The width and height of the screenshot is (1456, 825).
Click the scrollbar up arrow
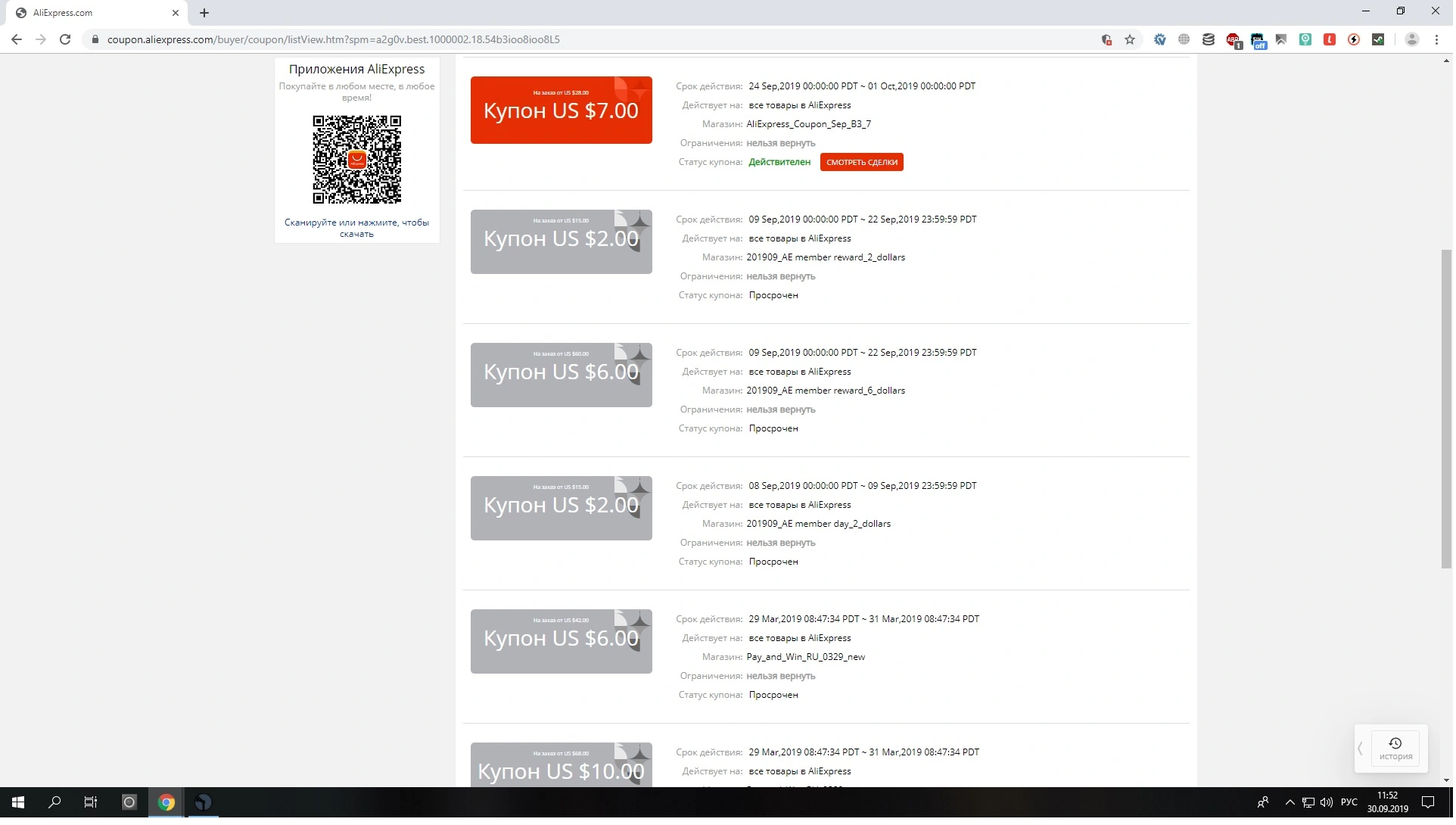click(1446, 61)
